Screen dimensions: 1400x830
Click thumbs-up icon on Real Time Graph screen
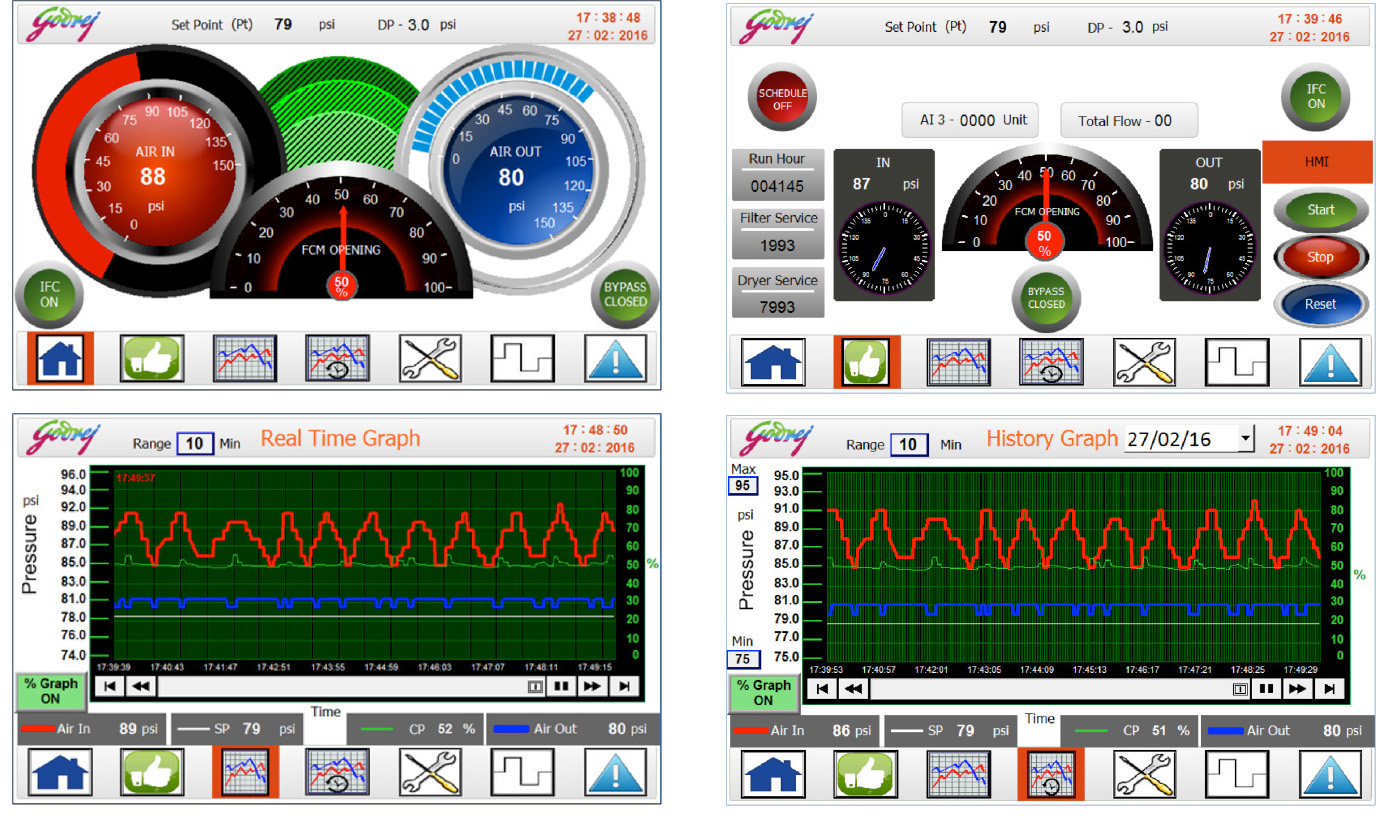(153, 772)
